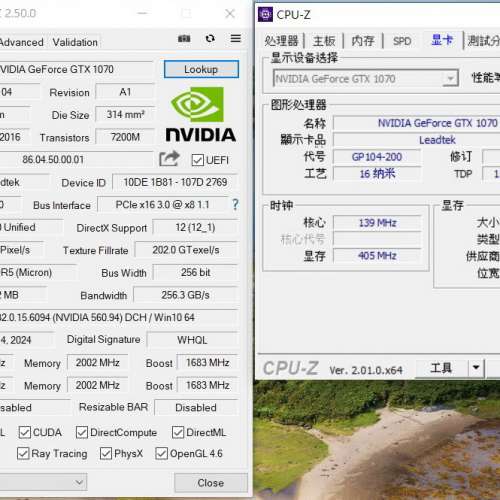This screenshot has width=500, height=500.
Task: Open CPU-Z 主板 tab
Action: click(x=324, y=41)
